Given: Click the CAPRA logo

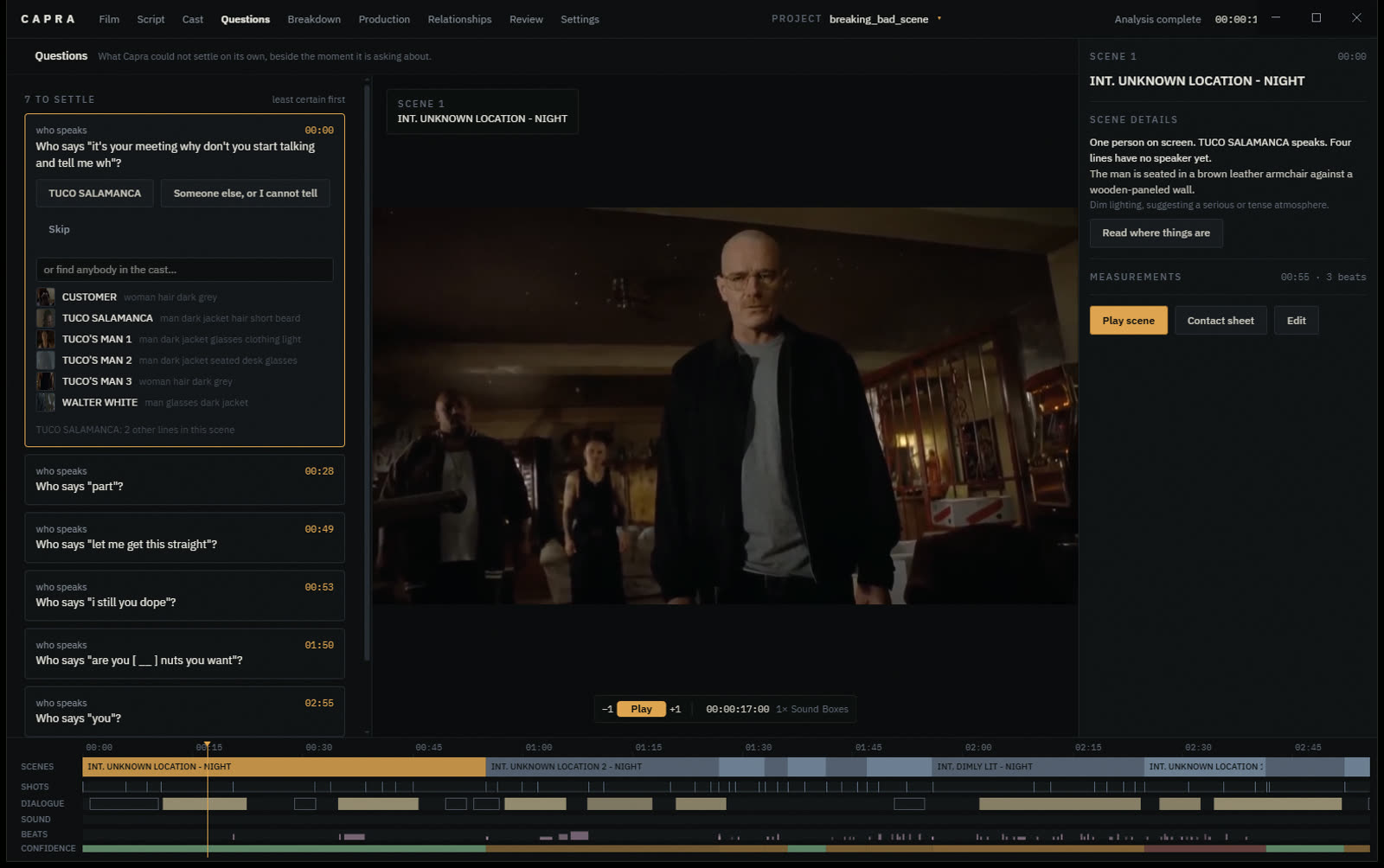Looking at the screenshot, I should pos(48,19).
